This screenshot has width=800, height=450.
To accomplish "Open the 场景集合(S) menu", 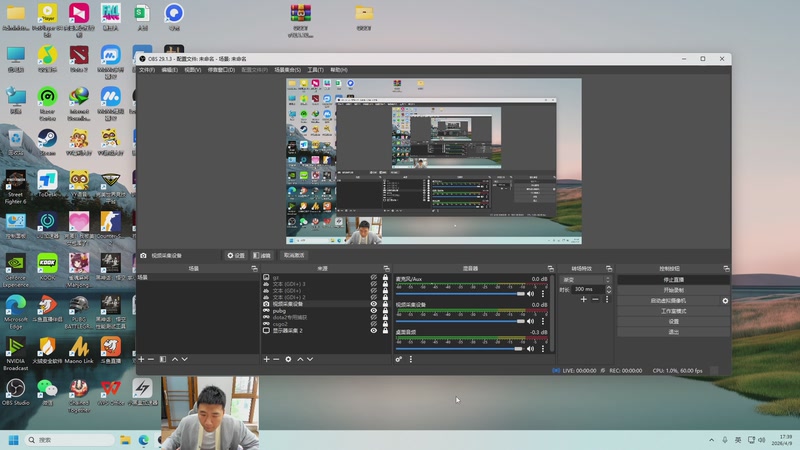I will (288, 70).
